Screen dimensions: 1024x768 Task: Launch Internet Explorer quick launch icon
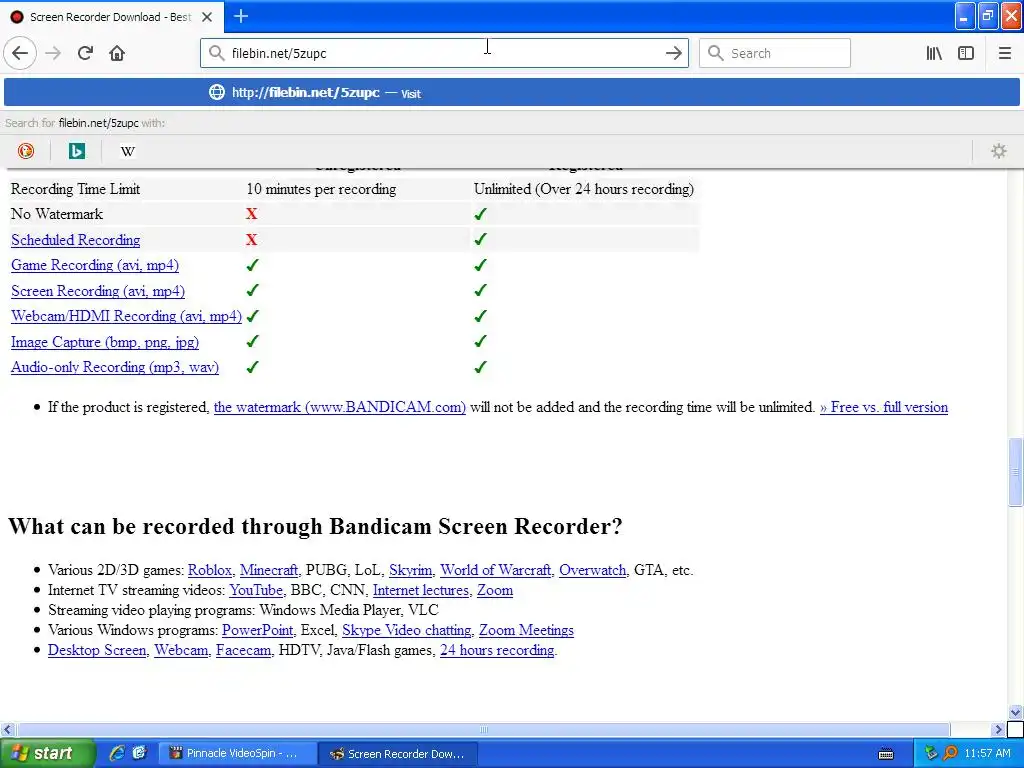117,753
